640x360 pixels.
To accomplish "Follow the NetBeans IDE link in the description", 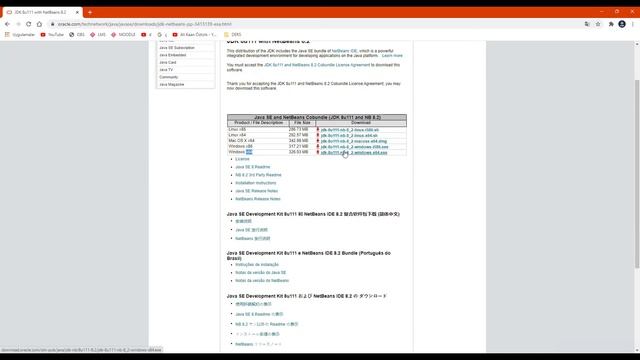I will pos(344,51).
